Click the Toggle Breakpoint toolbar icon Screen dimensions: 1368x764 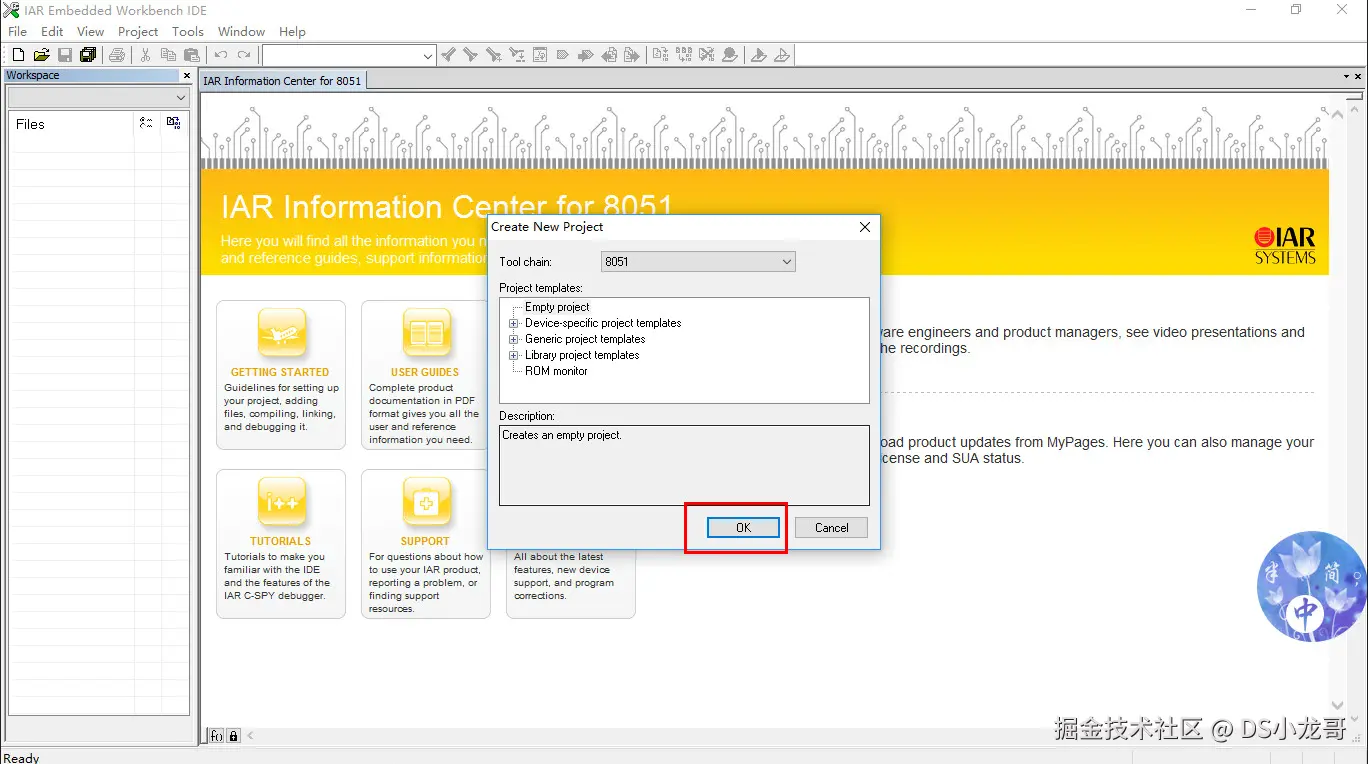[x=730, y=55]
